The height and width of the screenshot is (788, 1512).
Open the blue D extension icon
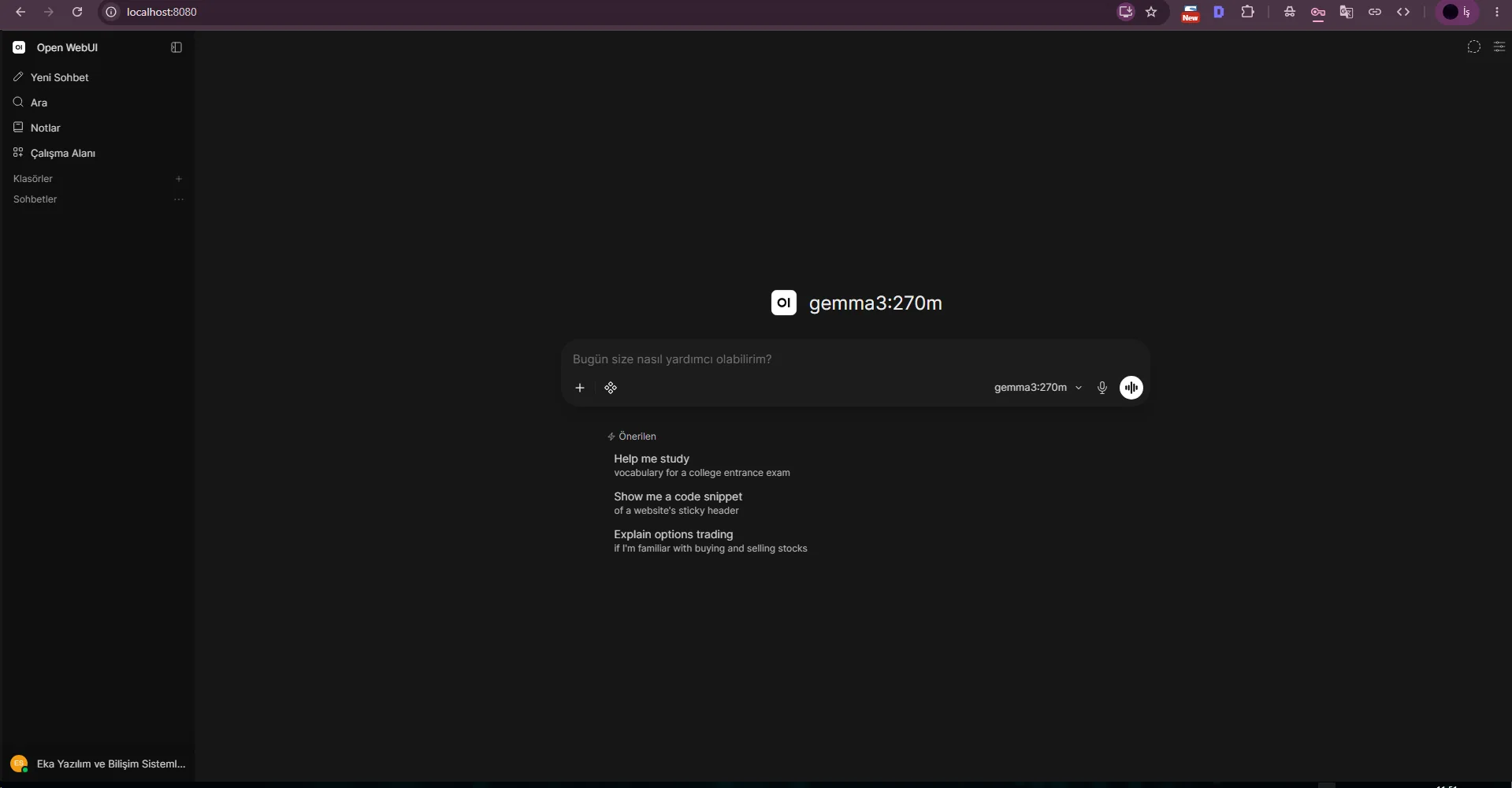tap(1219, 12)
